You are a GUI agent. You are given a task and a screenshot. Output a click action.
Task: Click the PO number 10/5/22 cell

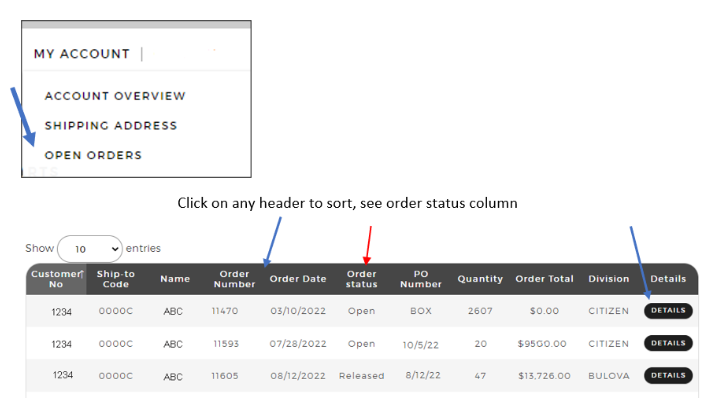coord(421,345)
